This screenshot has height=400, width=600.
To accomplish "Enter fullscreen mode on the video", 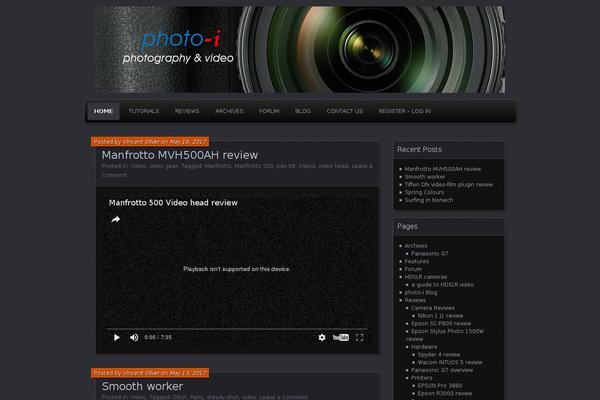I will (x=360, y=338).
